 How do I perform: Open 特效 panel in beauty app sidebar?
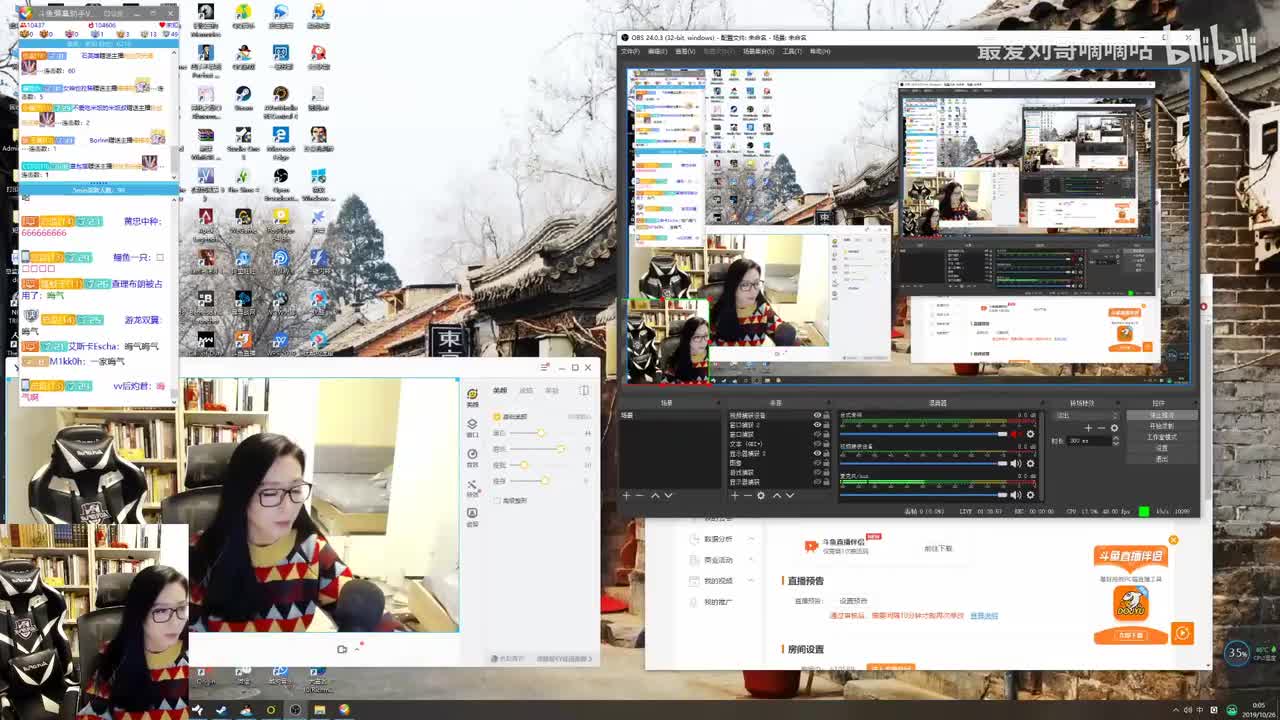point(473,487)
